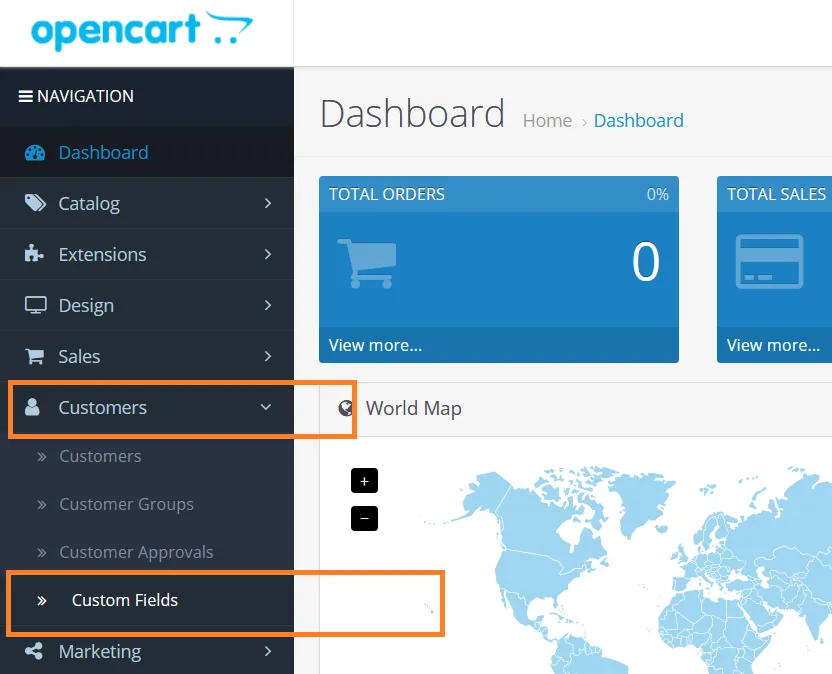Click the Total Orders cart icon
Image resolution: width=832 pixels, height=674 pixels.
tap(367, 263)
